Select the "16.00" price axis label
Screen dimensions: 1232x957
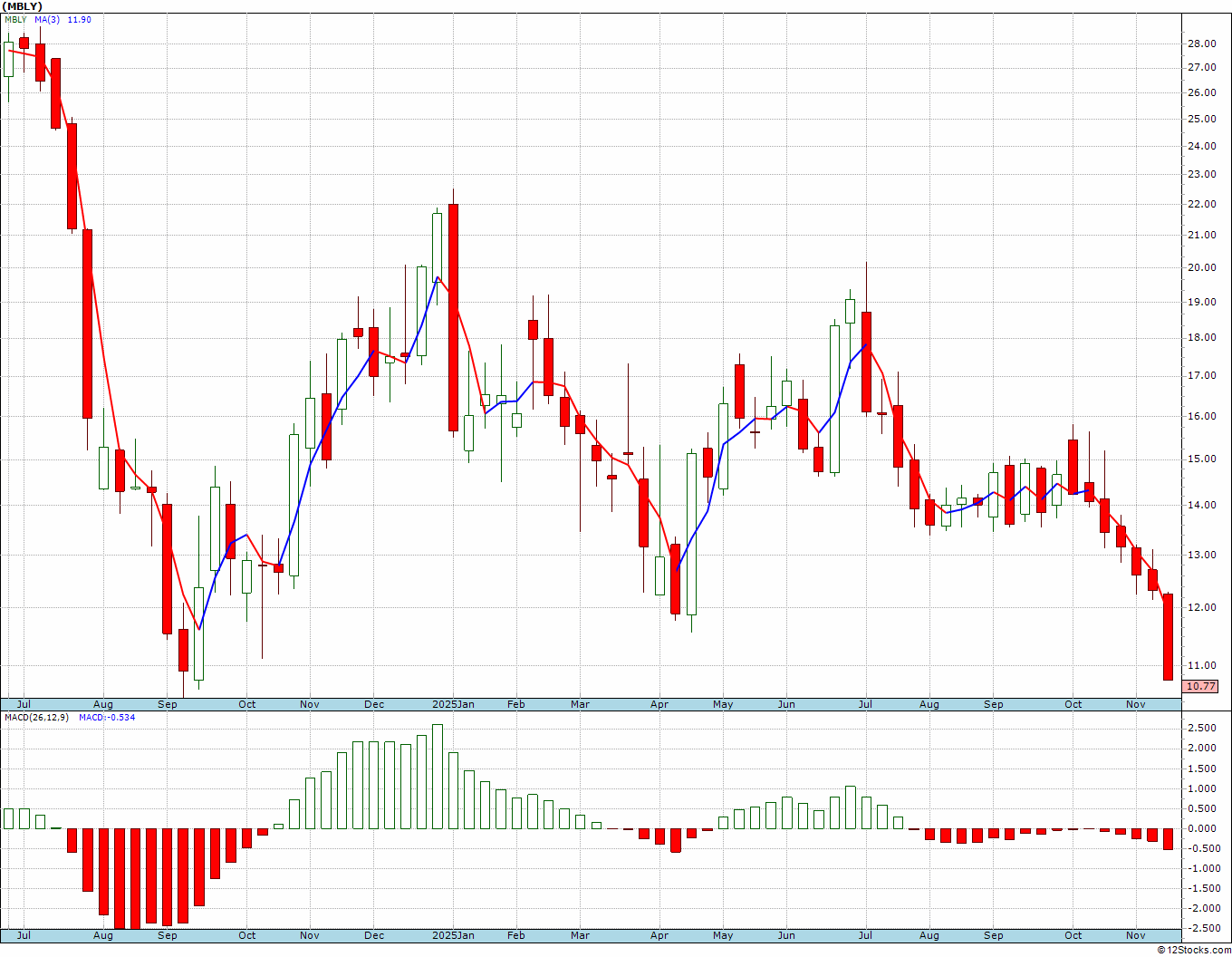tap(1202, 417)
